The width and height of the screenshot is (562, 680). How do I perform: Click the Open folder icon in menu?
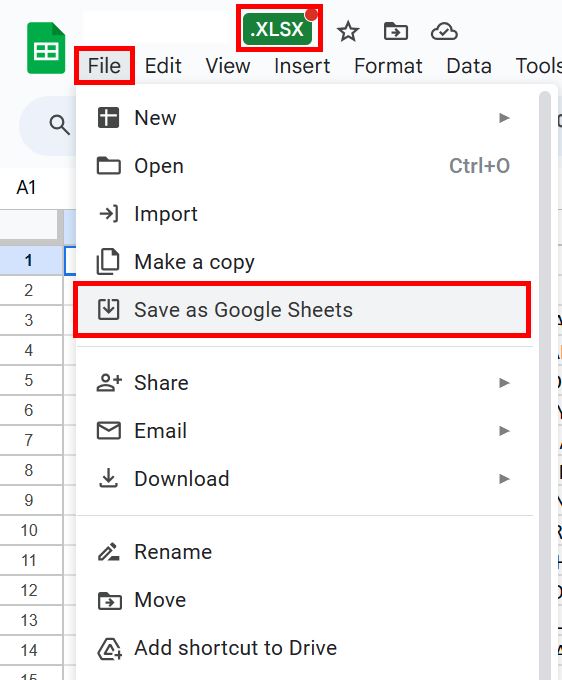click(x=108, y=166)
